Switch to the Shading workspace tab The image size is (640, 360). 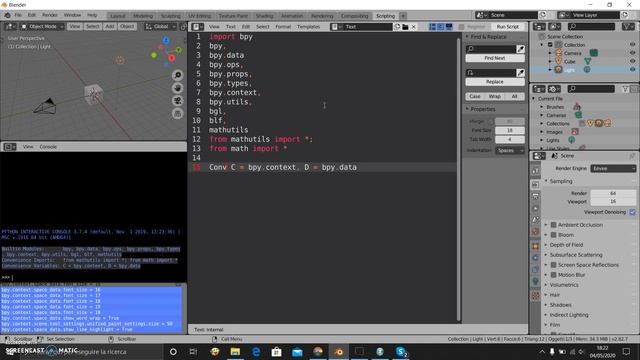264,16
